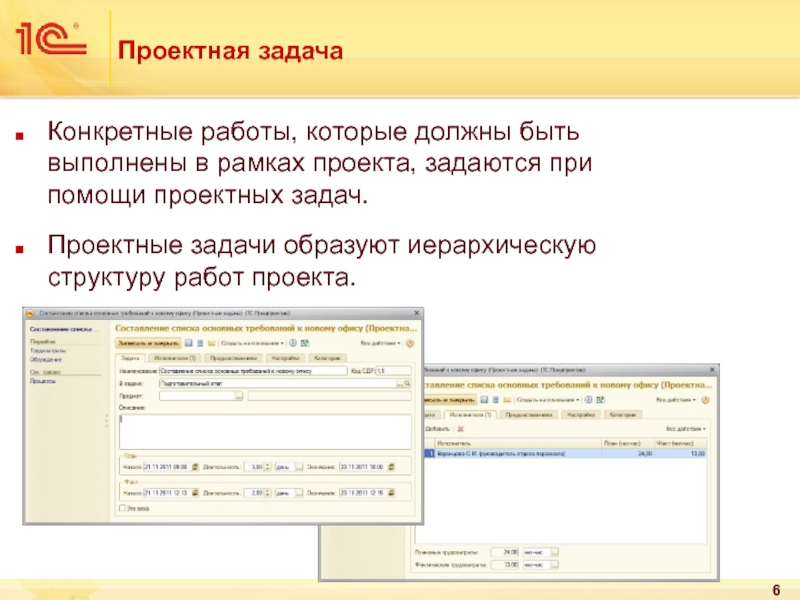Open Все действия dropdown in front window
800x600 pixels.
pyautogui.click(x=381, y=343)
